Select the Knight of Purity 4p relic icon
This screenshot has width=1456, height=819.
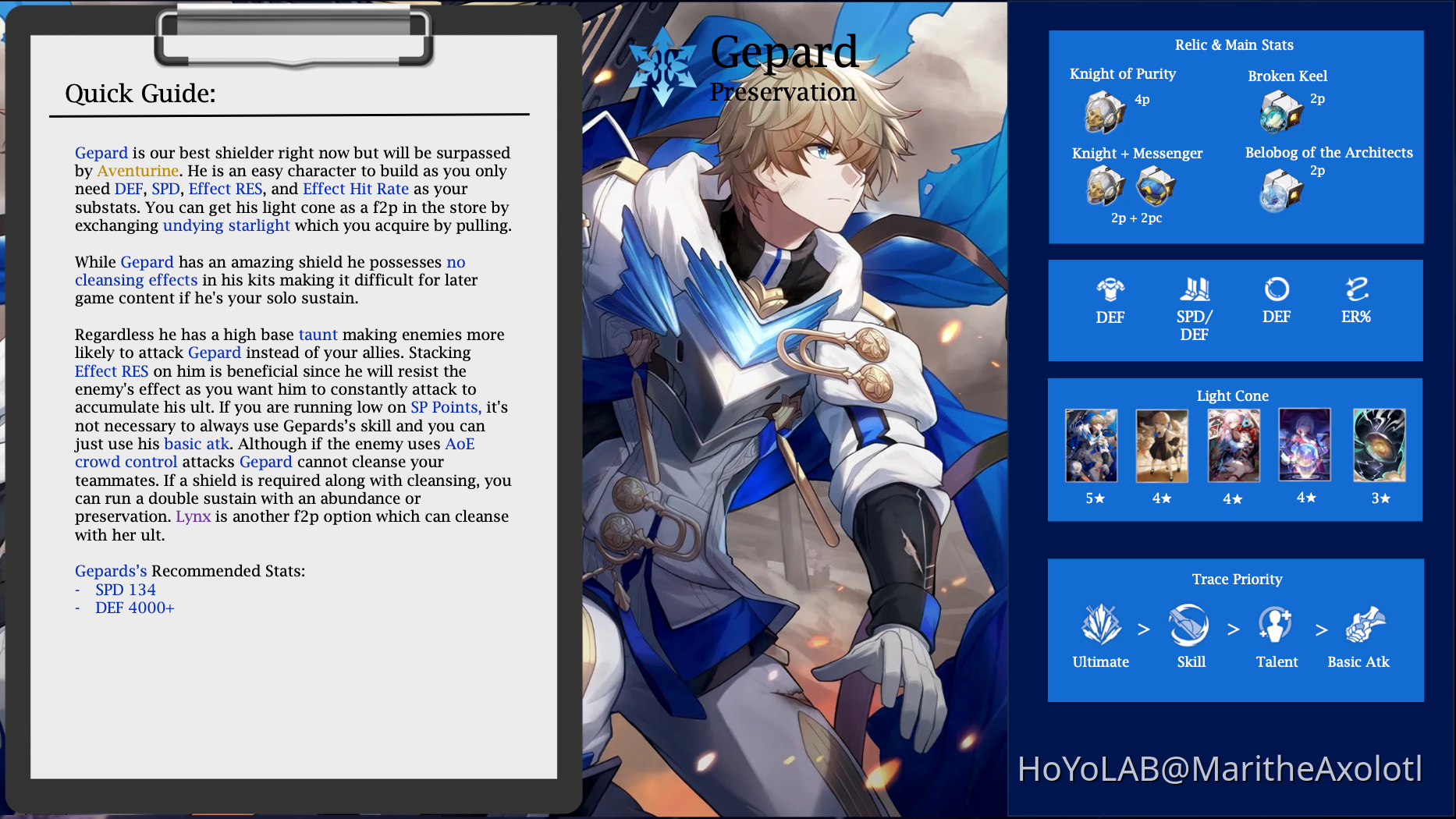pyautogui.click(x=1103, y=113)
